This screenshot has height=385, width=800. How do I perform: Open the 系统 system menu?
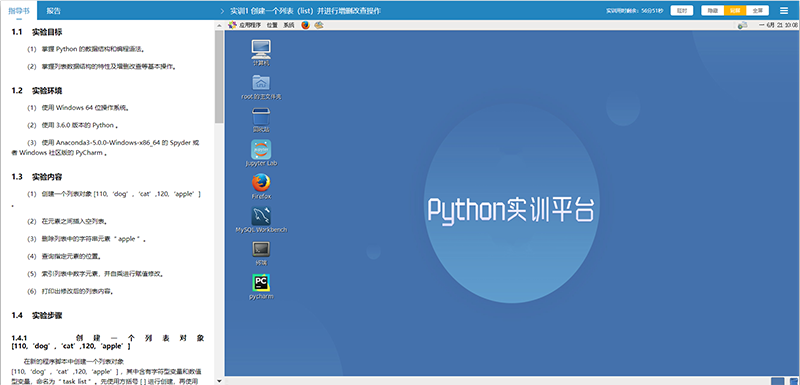tap(289, 24)
